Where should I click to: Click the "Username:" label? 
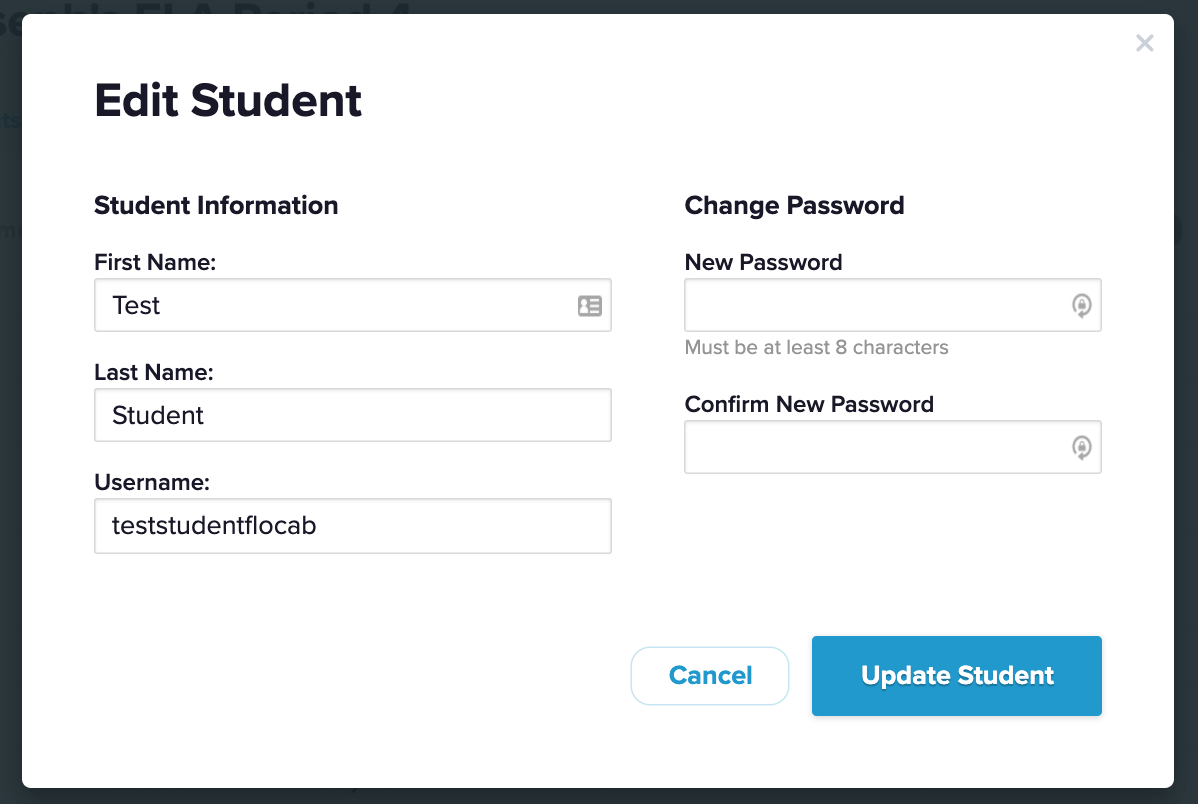(152, 483)
